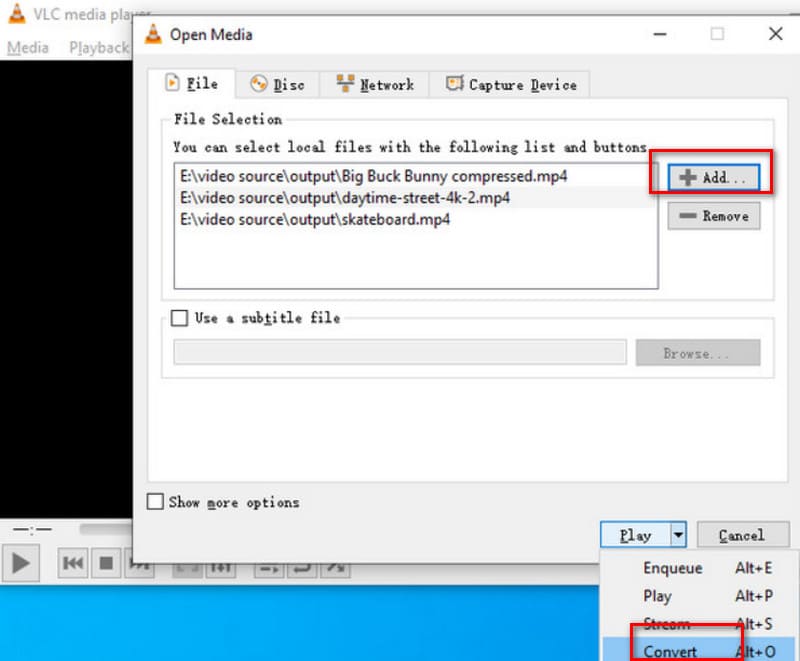Choose Enqueue from the dropdown menu
800x661 pixels.
700,568
